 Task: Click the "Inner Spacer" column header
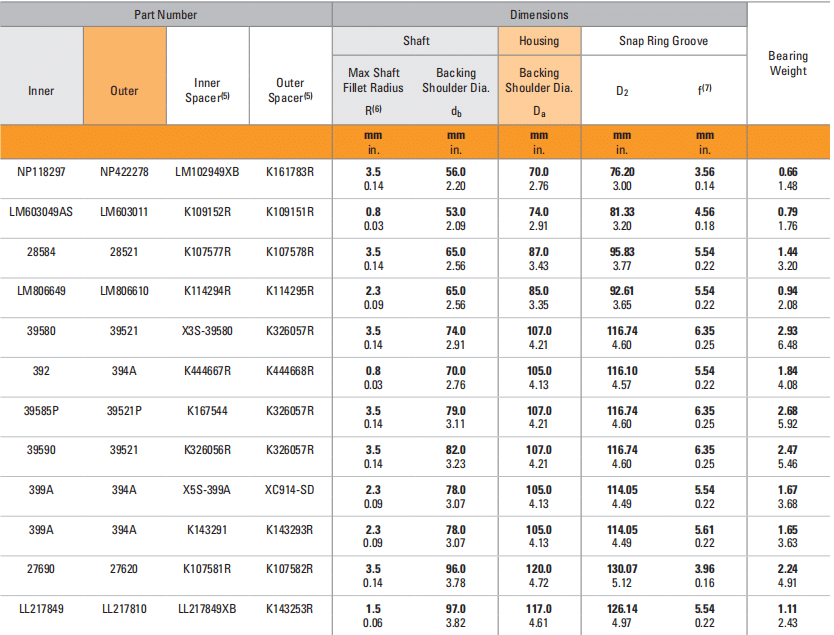click(x=207, y=90)
